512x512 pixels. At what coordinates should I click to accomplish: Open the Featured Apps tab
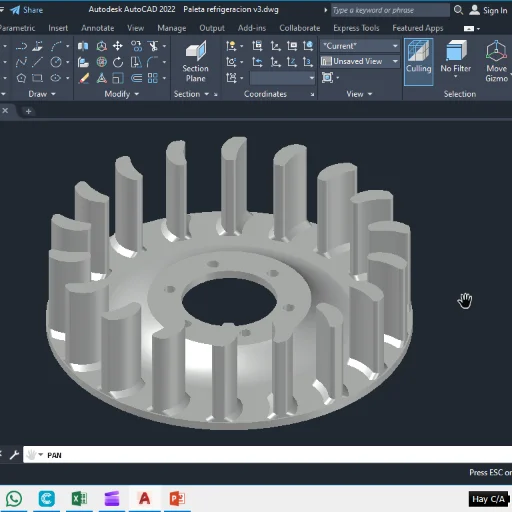click(418, 28)
